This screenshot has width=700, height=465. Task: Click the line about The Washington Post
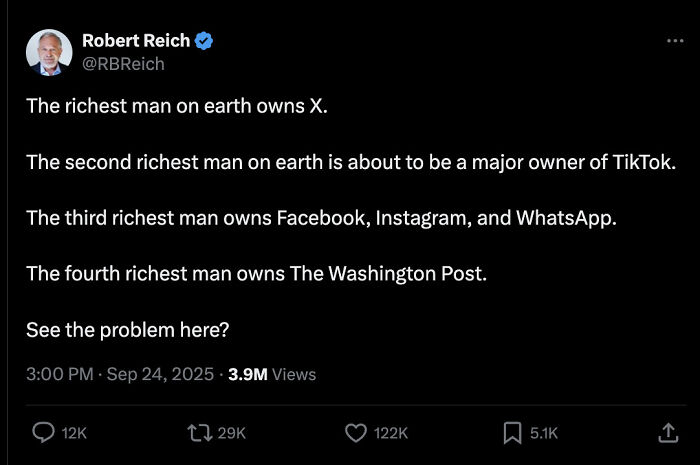(x=256, y=273)
